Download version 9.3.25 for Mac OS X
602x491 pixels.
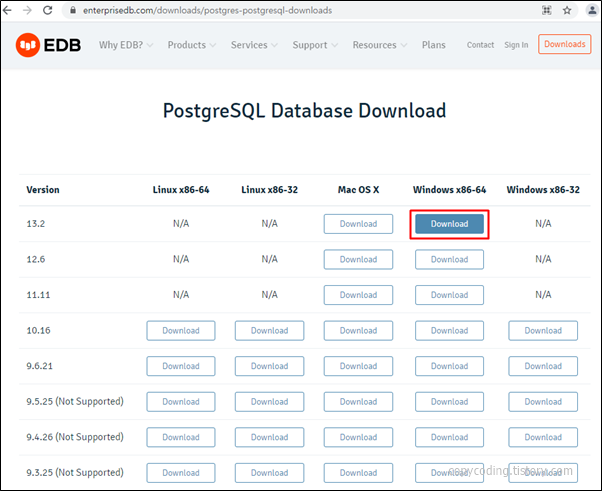(358, 473)
